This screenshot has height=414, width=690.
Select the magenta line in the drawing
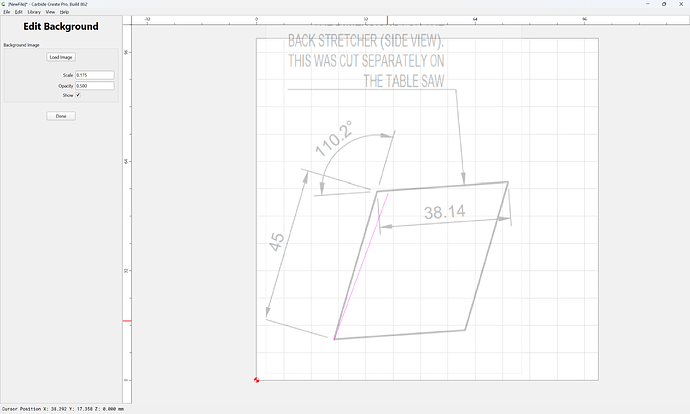(x=361, y=267)
